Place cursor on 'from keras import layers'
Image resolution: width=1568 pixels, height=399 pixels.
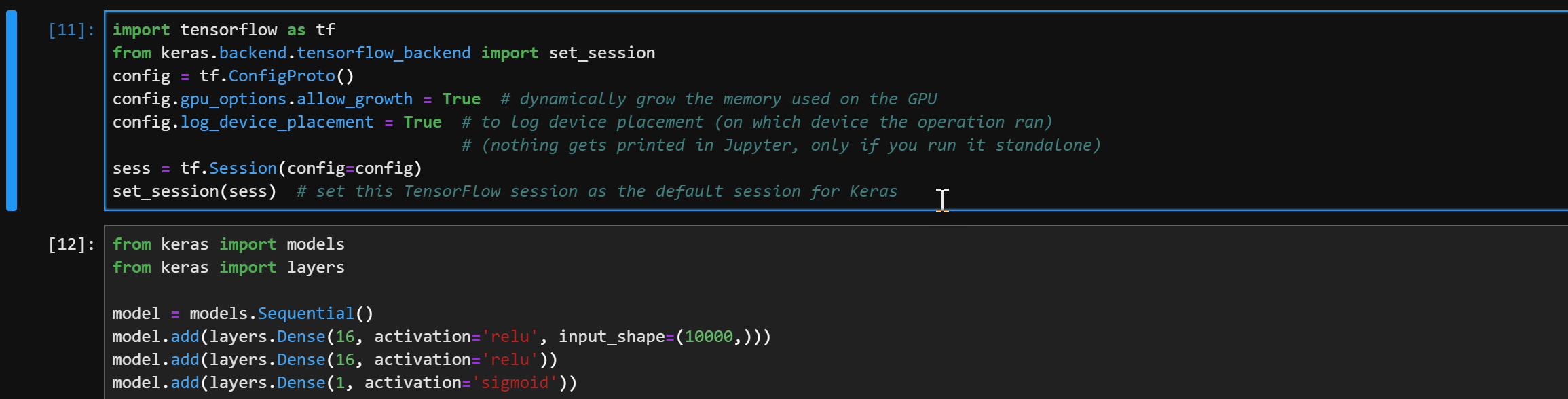tap(228, 267)
